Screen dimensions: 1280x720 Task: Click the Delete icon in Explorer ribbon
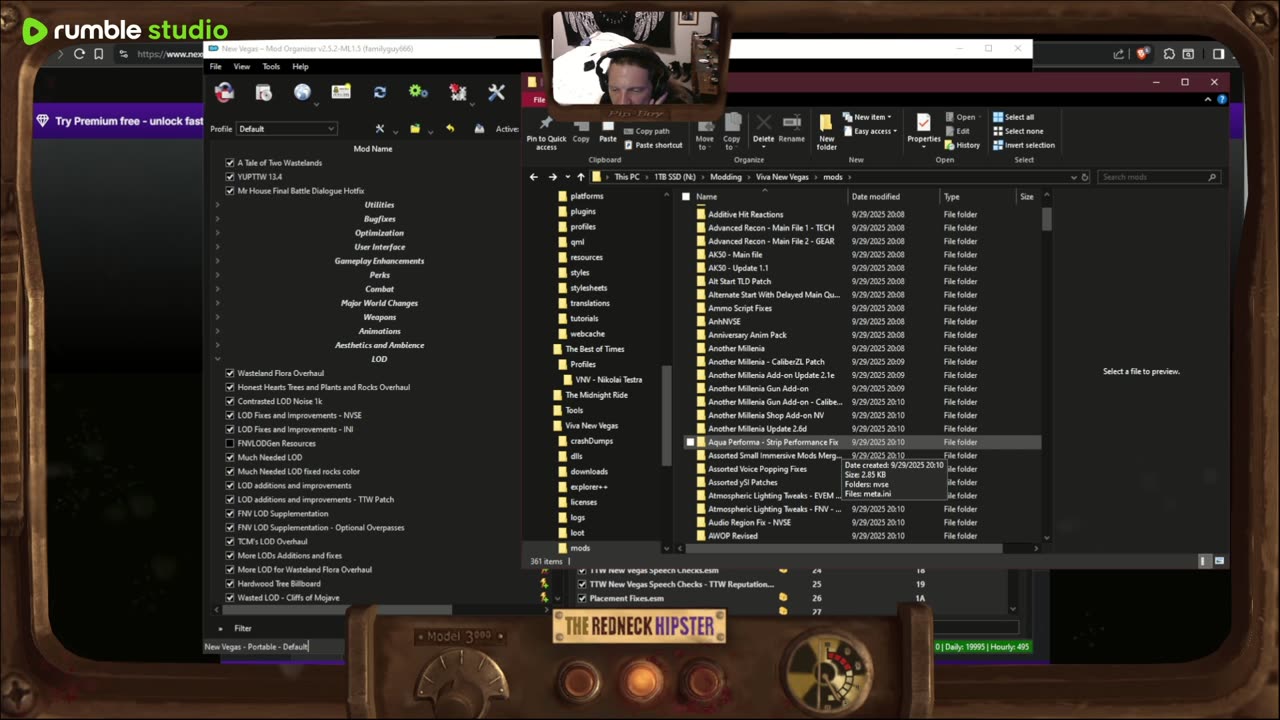click(763, 129)
